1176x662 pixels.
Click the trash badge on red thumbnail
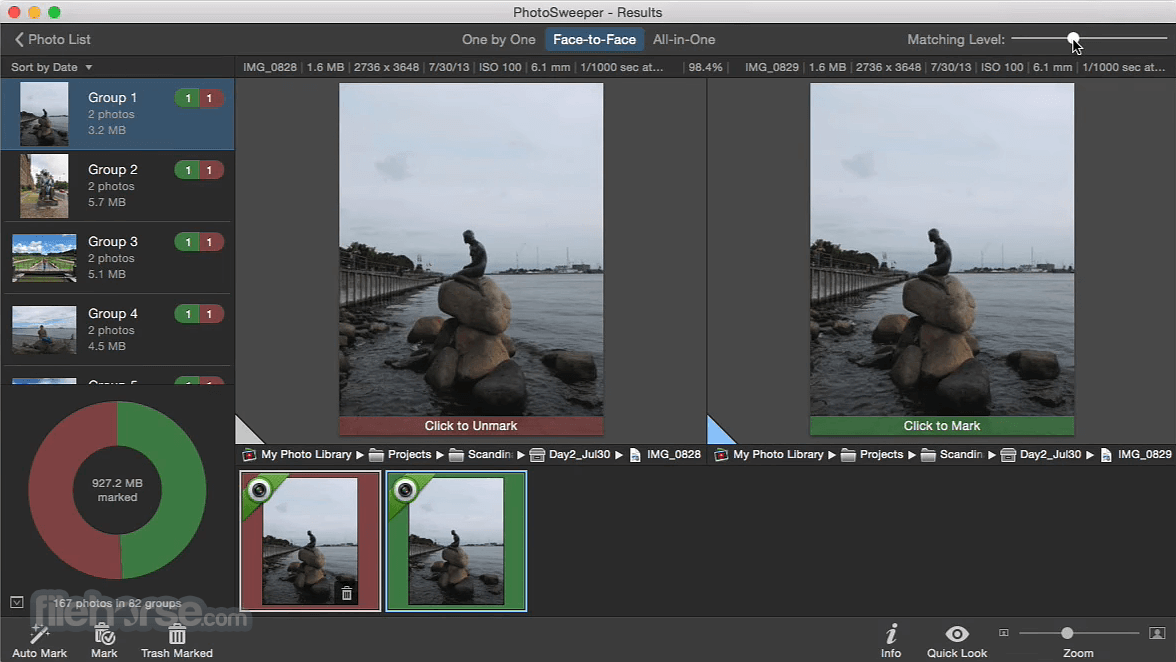pyautogui.click(x=346, y=594)
